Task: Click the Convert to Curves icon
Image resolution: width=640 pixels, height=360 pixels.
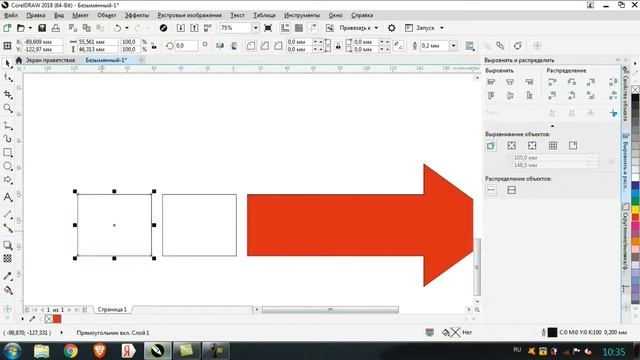Action: [518, 46]
